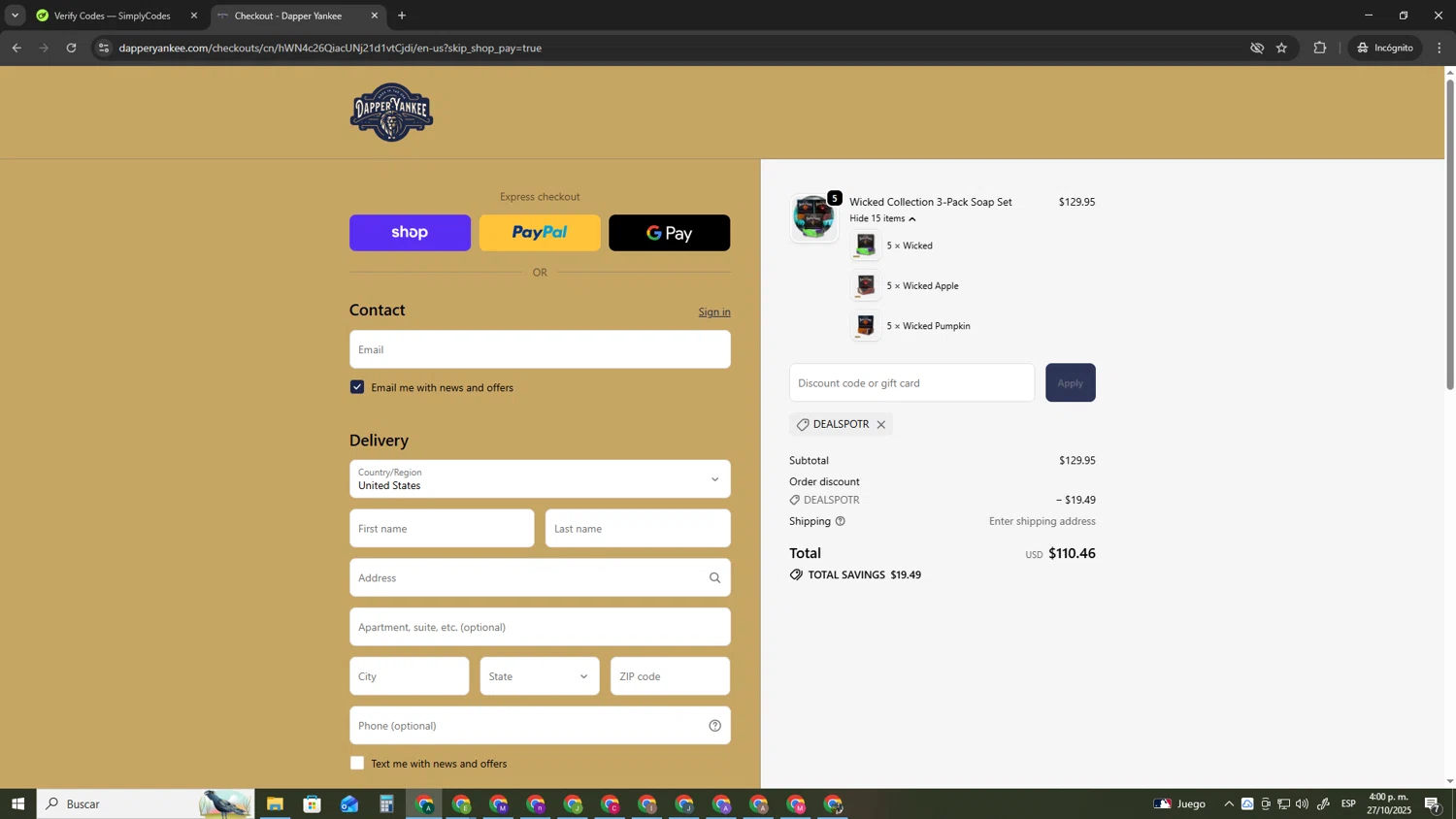1456x819 pixels.
Task: Click the third-party cookies blocked eye icon
Action: [1257, 48]
